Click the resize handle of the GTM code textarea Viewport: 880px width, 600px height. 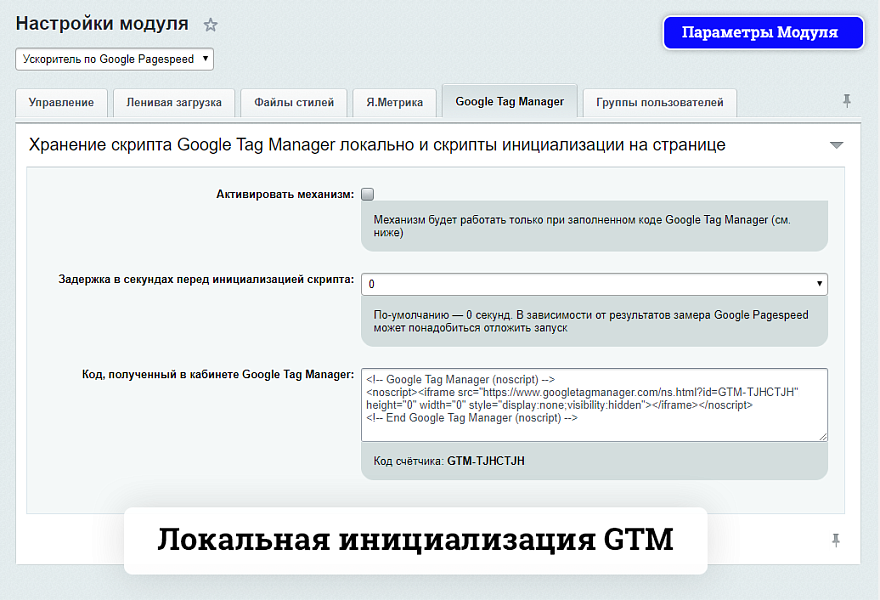click(823, 438)
